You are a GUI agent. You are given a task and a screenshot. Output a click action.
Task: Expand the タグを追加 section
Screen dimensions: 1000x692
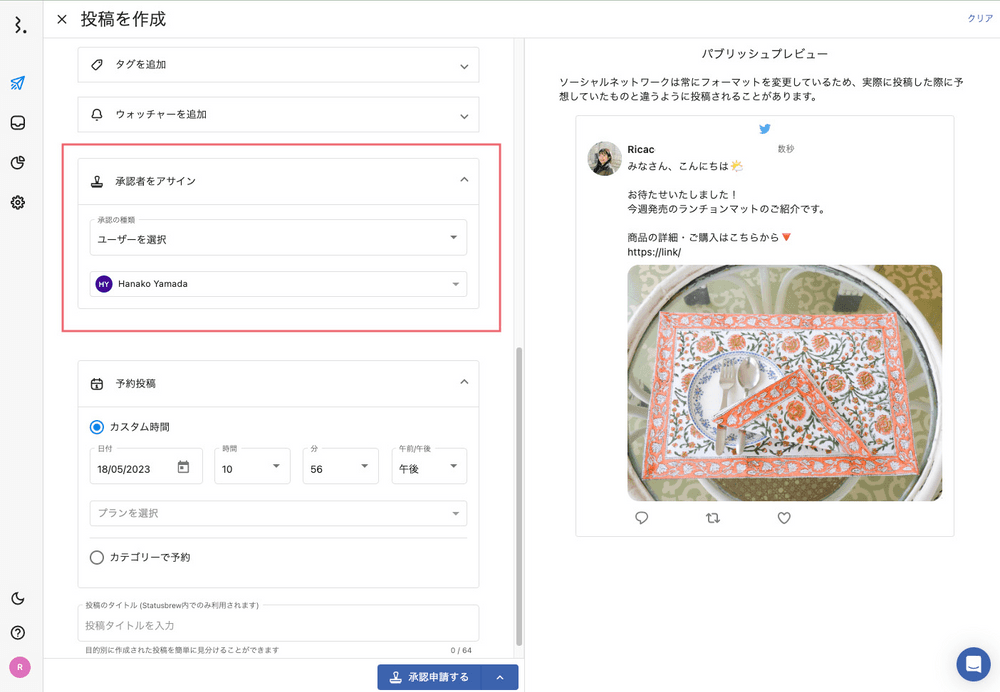point(278,65)
